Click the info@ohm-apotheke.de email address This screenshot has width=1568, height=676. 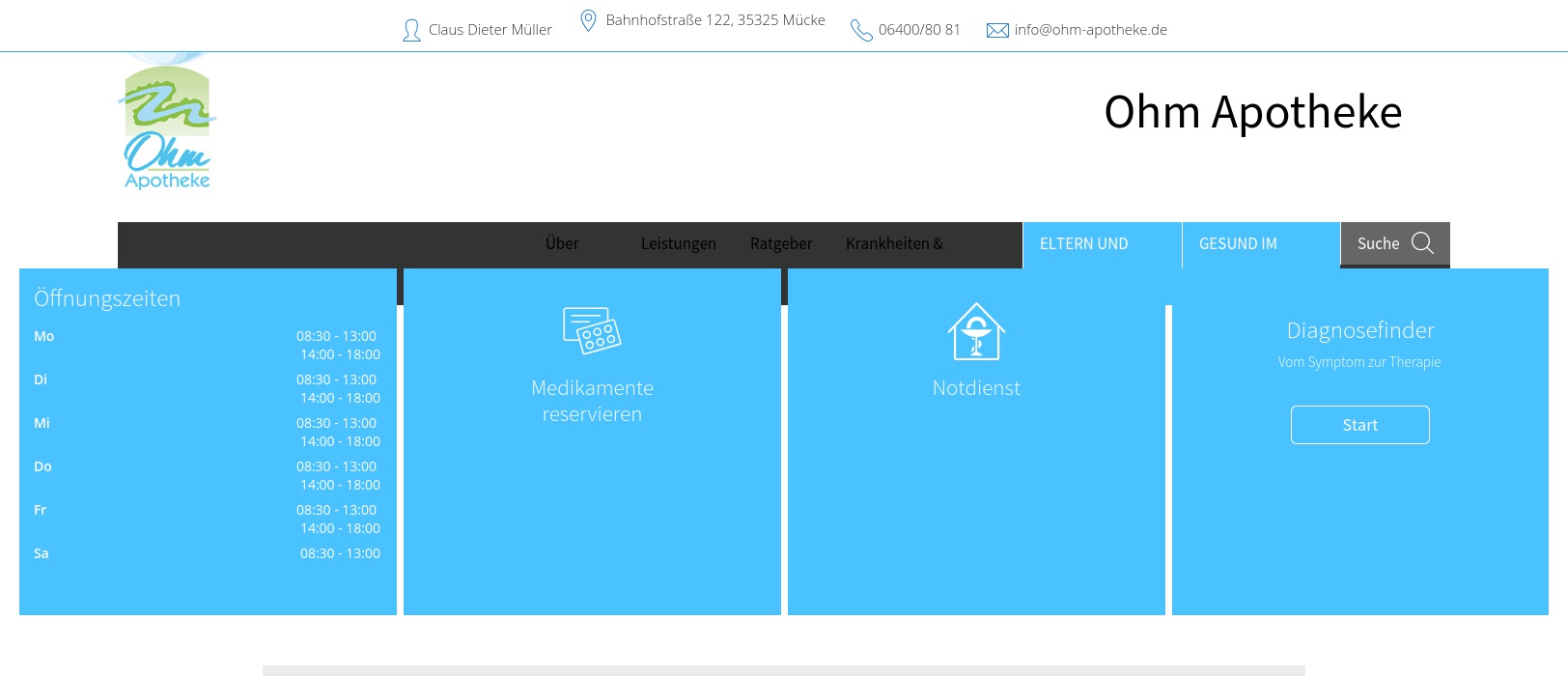click(1090, 30)
